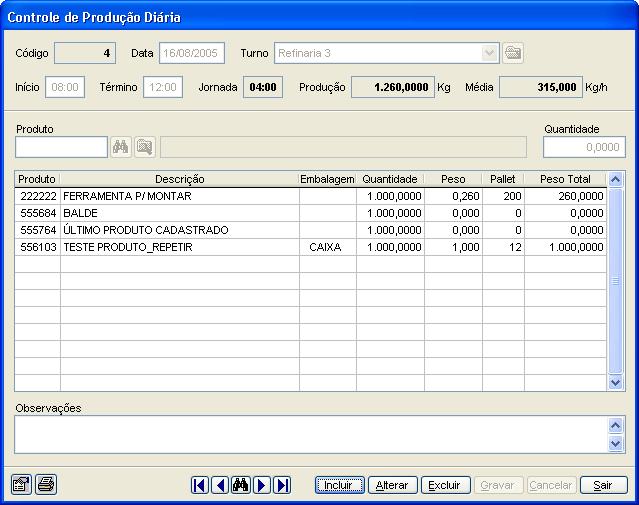Click product code 222222
This screenshot has width=639, height=505.
(38, 196)
